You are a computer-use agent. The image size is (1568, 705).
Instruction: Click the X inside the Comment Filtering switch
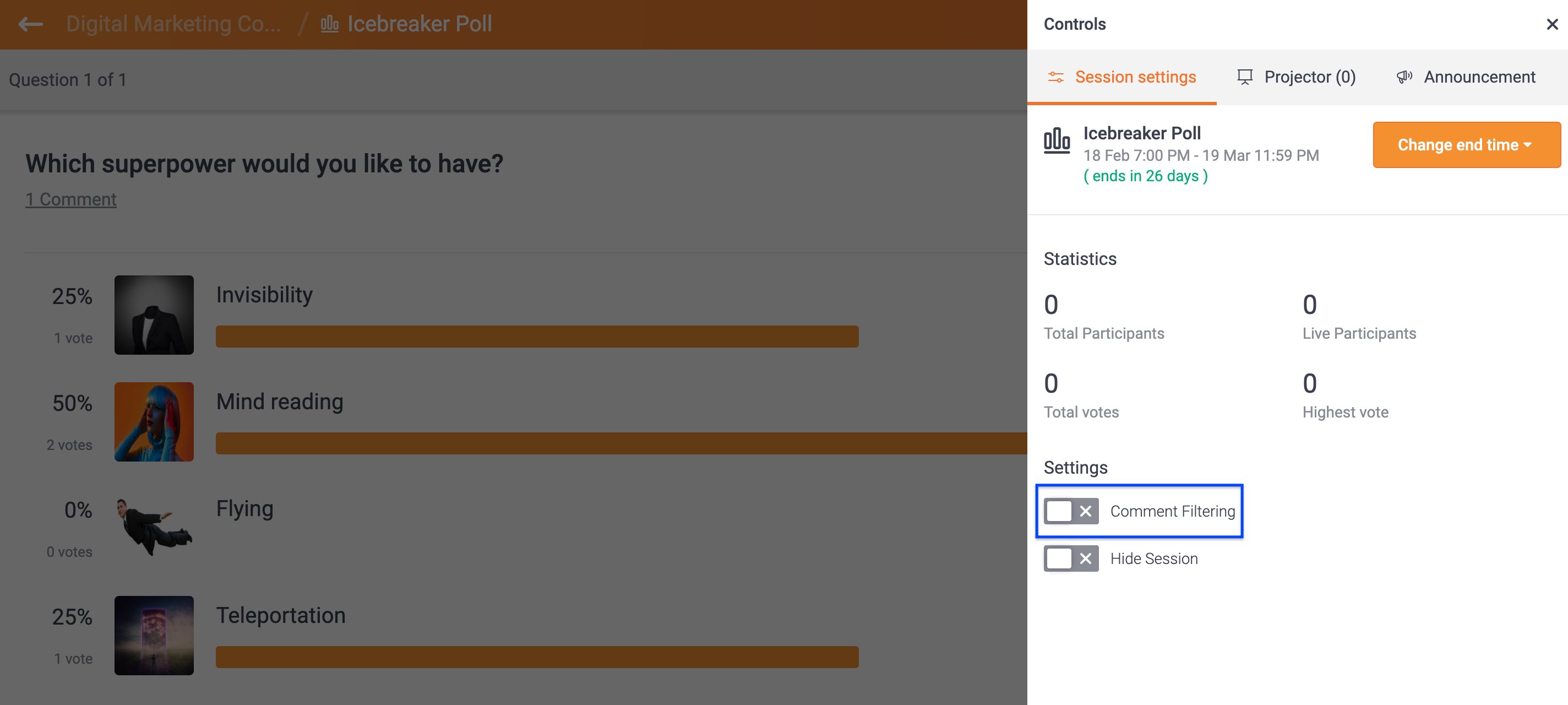click(x=1085, y=511)
